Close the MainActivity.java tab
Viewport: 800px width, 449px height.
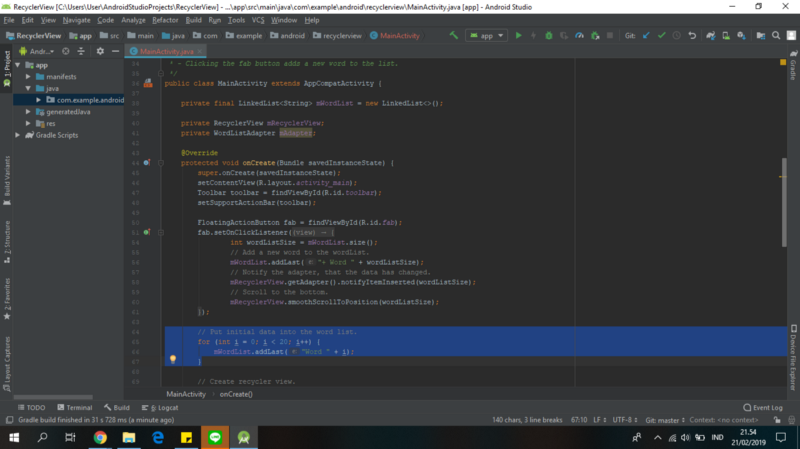click(199, 51)
